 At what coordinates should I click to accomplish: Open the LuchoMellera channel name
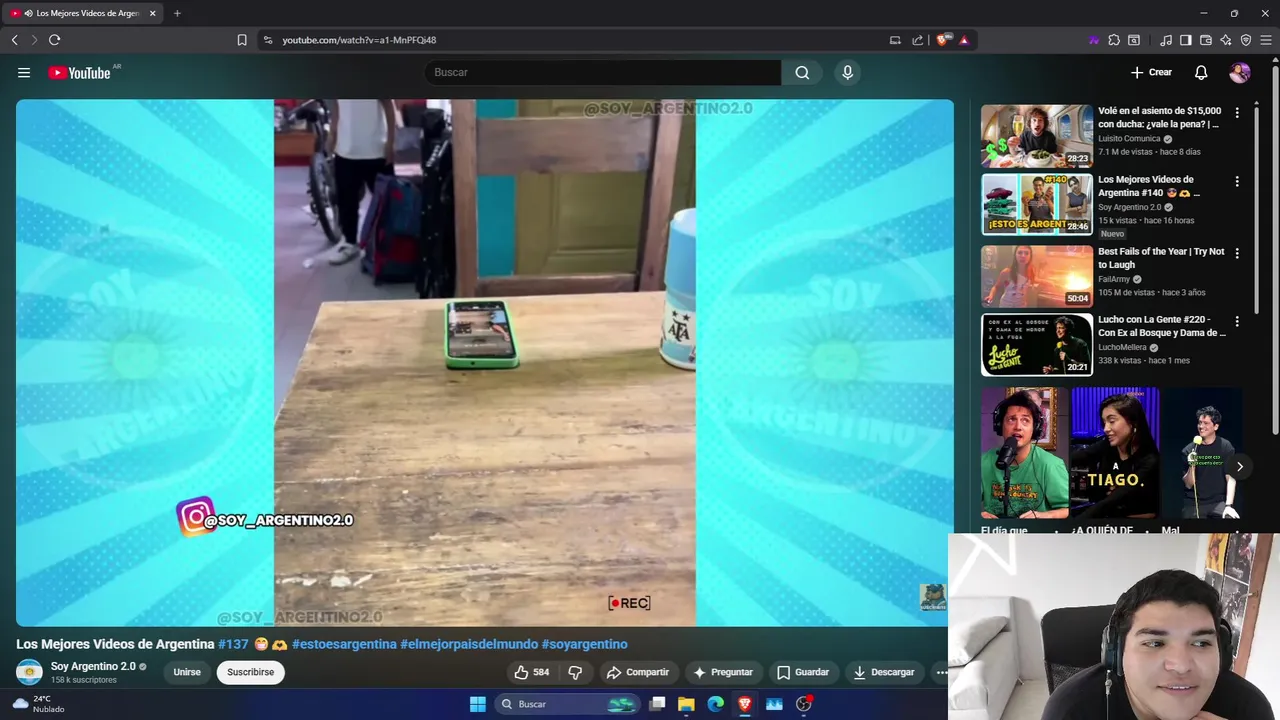1122,347
